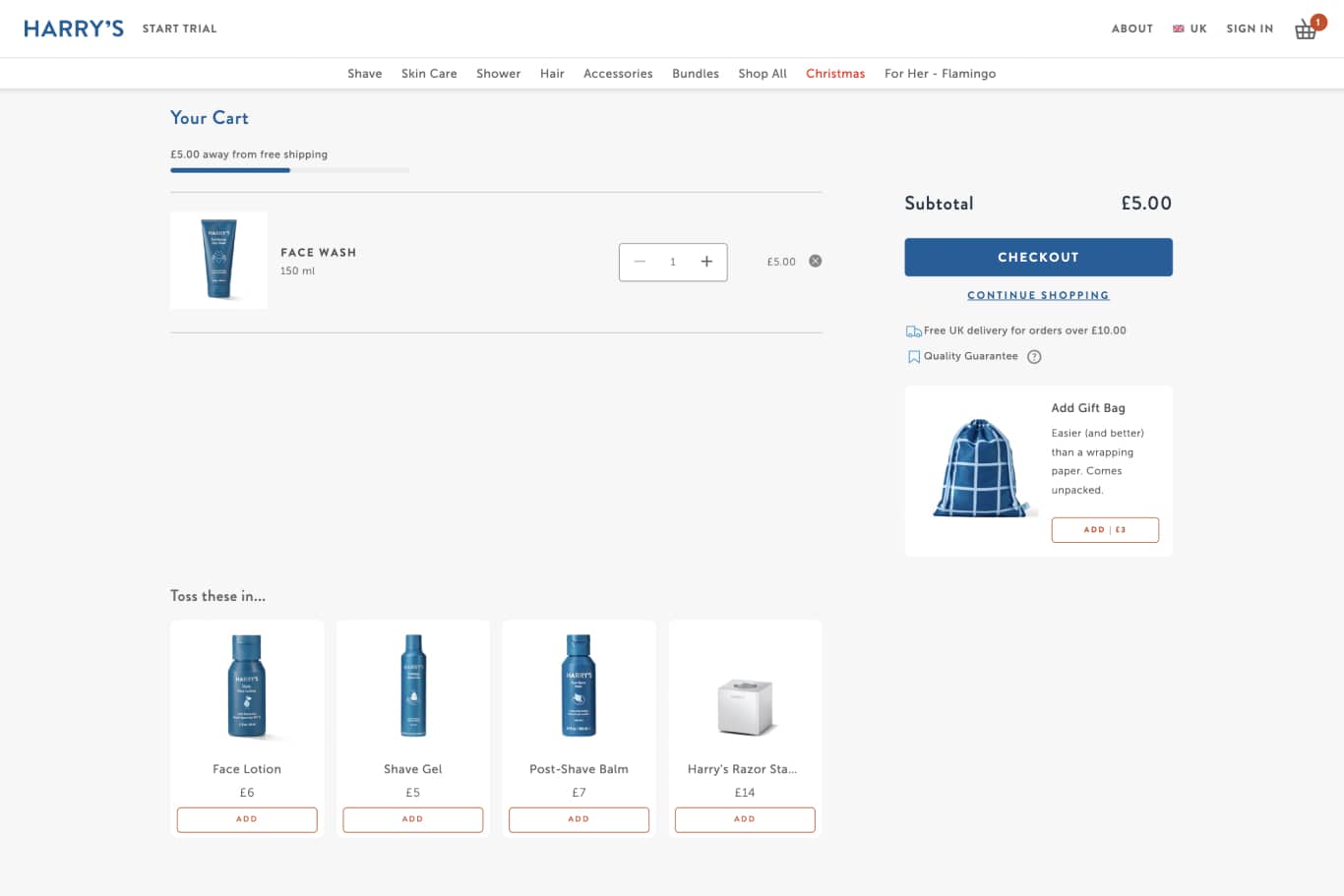Open the Shave menu
The height and width of the screenshot is (896, 1344).
pos(364,74)
